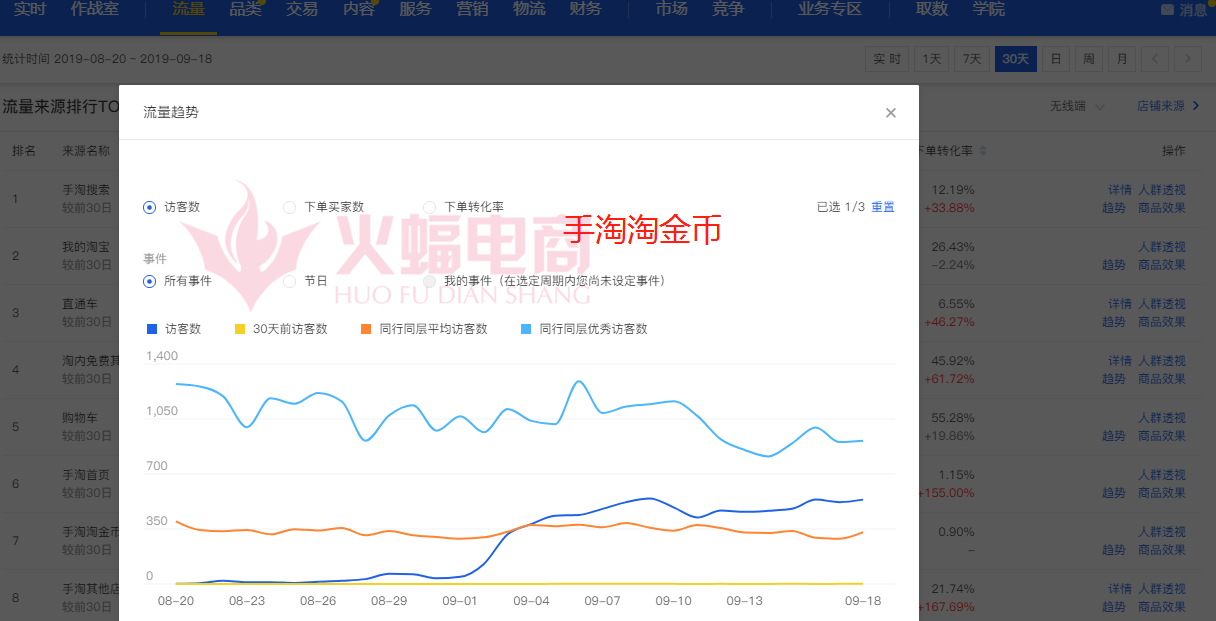This screenshot has height=621, width=1216.
Task: Click the previous period left arrow icon
Action: 1155,59
